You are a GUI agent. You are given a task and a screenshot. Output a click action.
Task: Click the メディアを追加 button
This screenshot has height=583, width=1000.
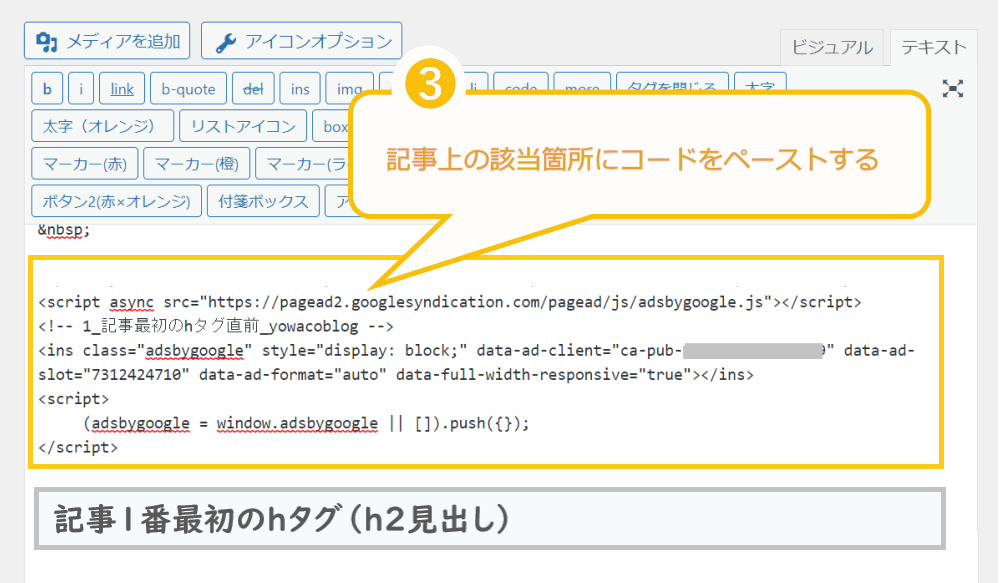(x=107, y=41)
